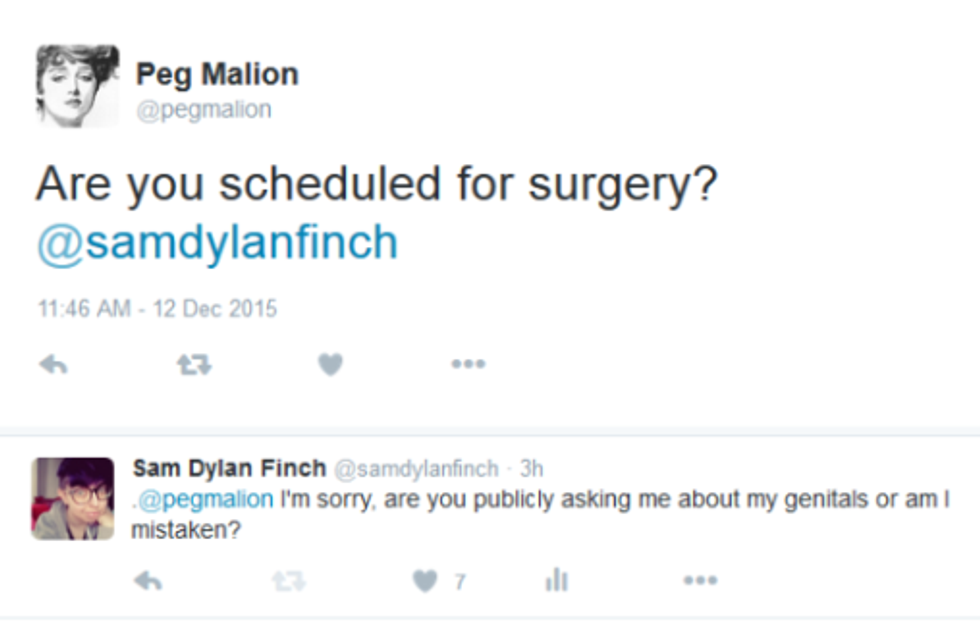Like Sam's reply showing 7 likes

click(427, 581)
